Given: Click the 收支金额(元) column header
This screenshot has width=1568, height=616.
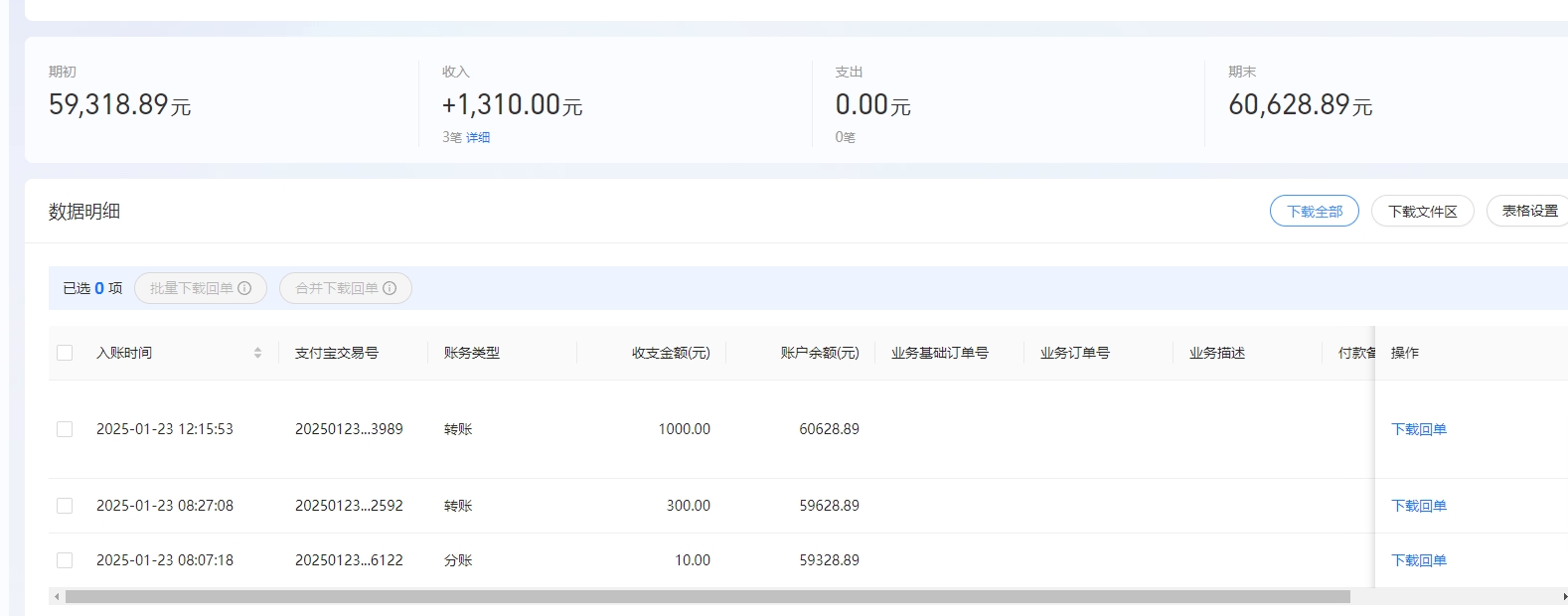Looking at the screenshot, I should point(671,353).
